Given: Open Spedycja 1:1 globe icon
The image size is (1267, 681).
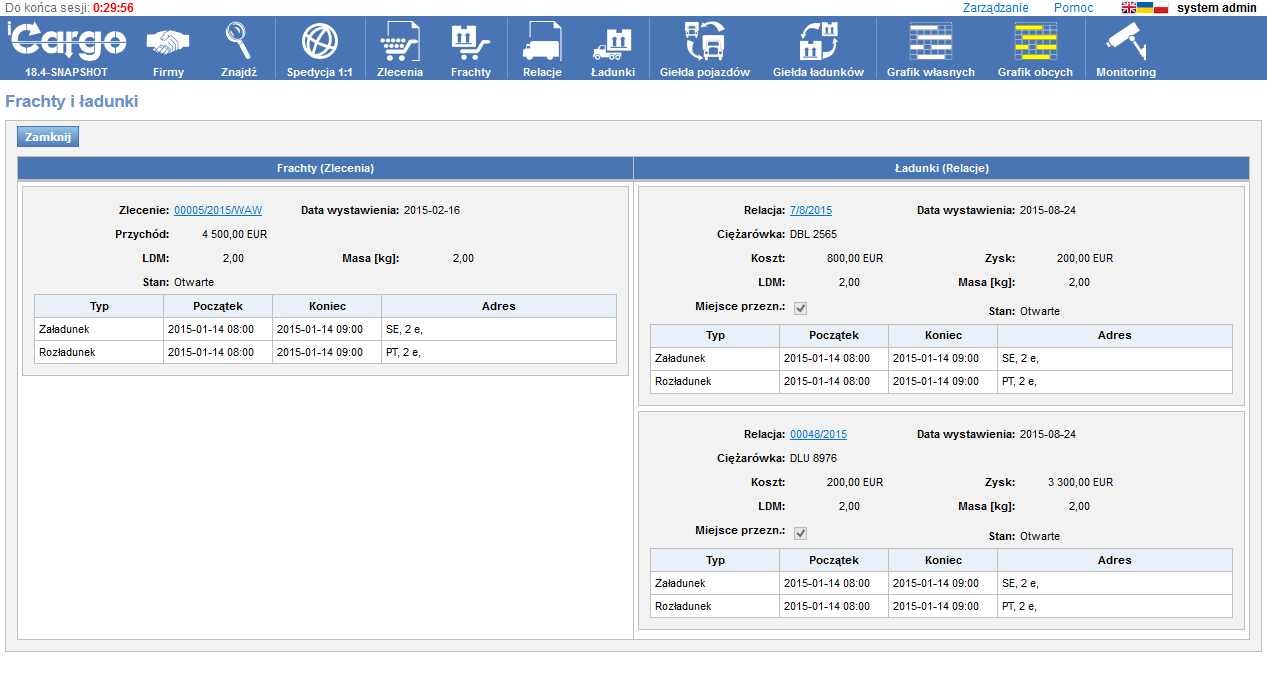Looking at the screenshot, I should [319, 43].
